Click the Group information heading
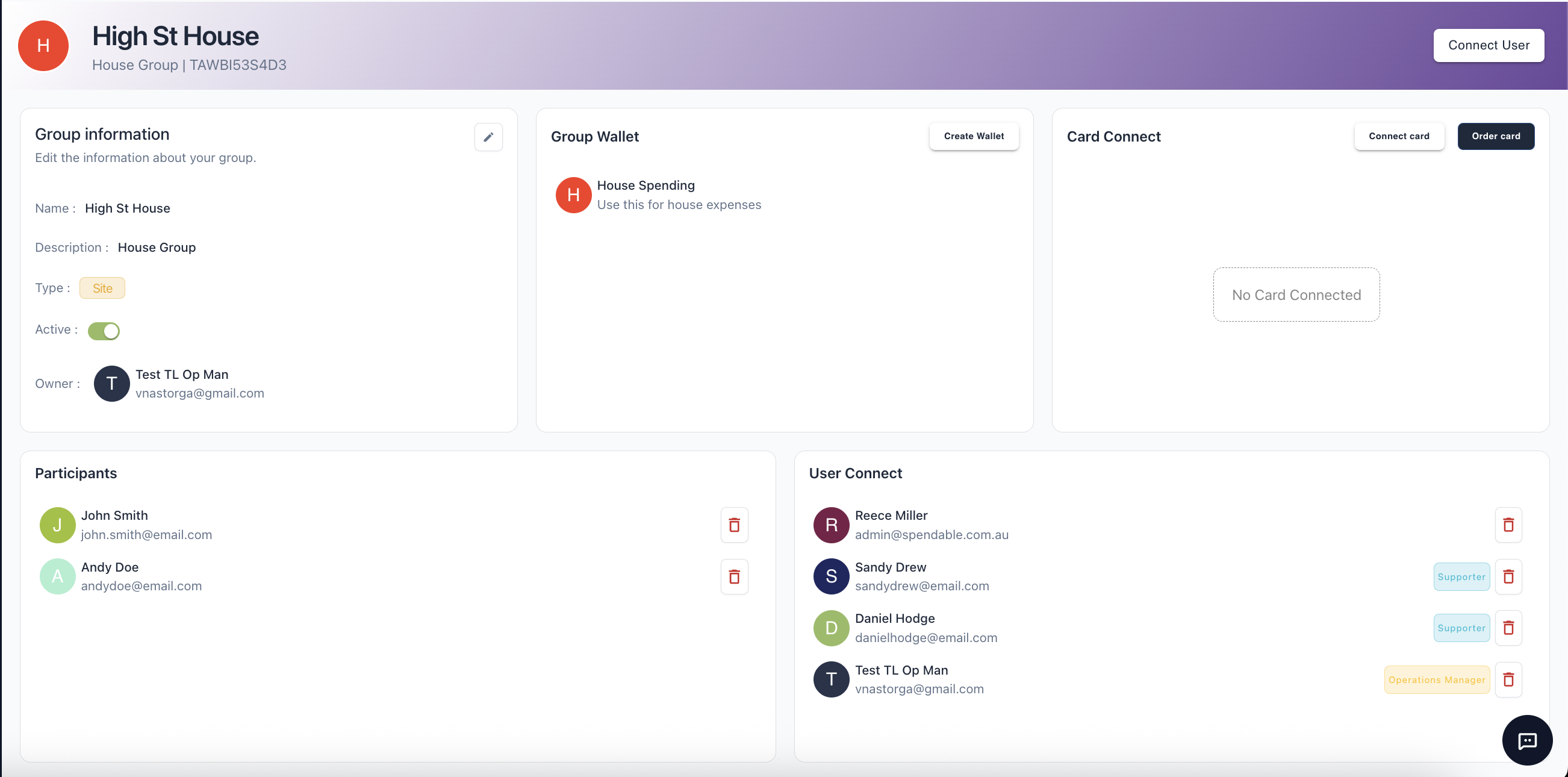Image resolution: width=1568 pixels, height=777 pixels. pyautogui.click(x=102, y=134)
